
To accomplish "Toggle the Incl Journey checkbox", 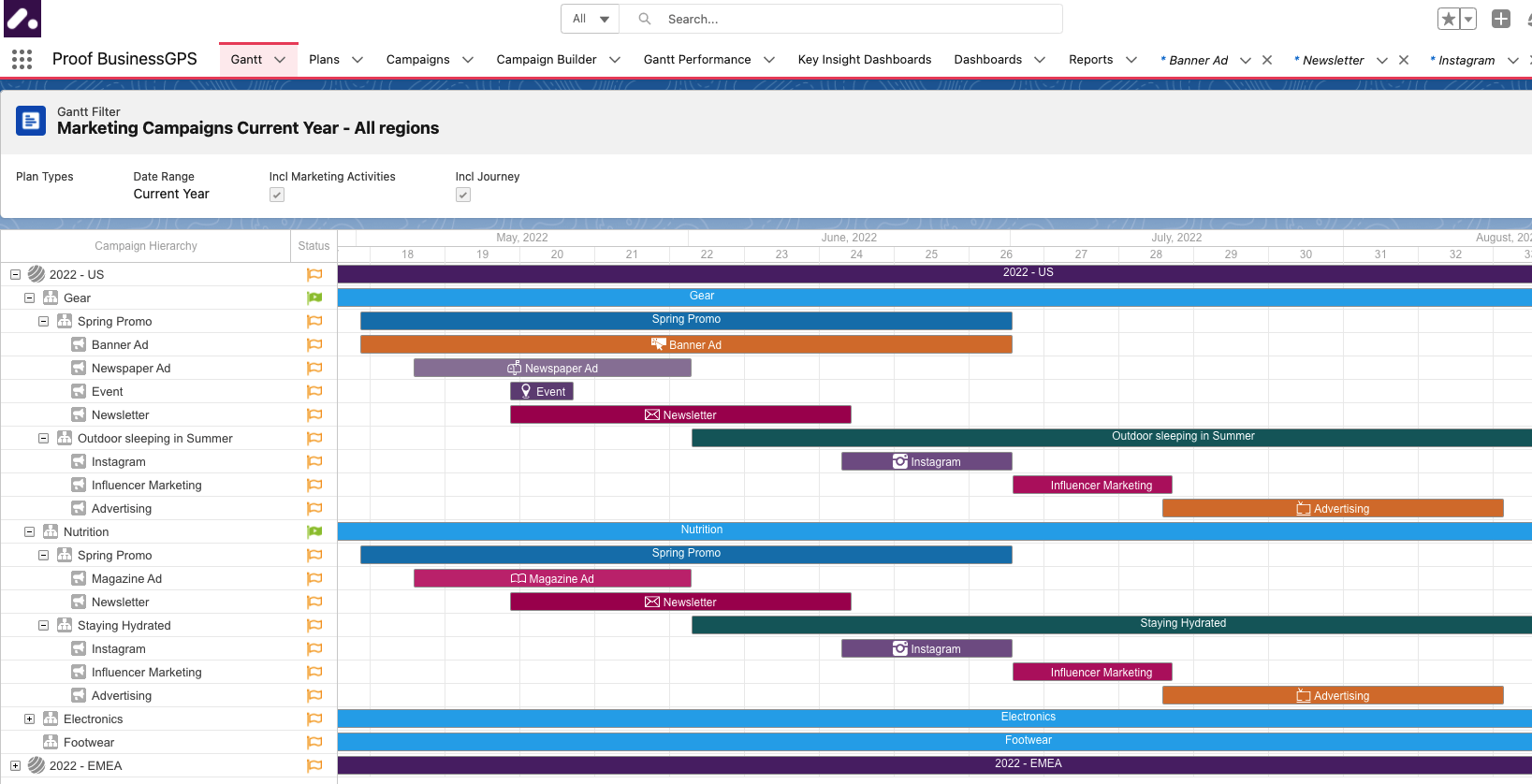I will (x=463, y=195).
